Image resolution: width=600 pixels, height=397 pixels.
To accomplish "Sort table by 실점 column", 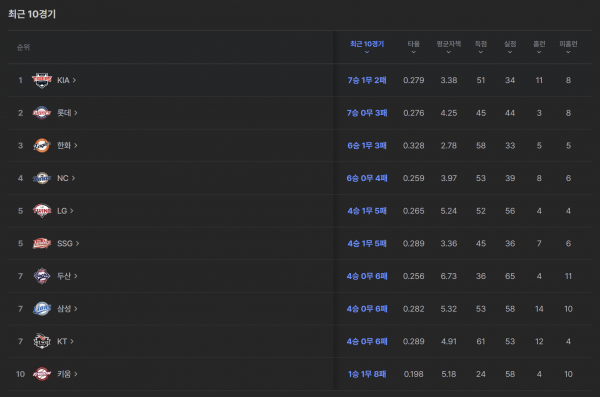I will tap(510, 47).
